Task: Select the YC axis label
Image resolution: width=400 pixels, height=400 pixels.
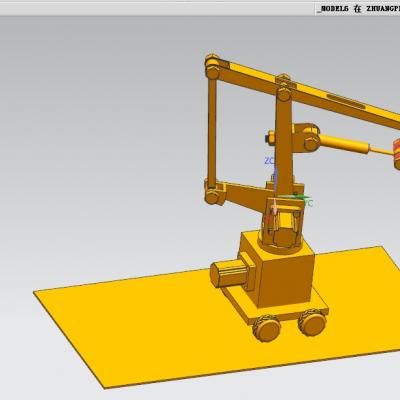Action: tap(308, 202)
